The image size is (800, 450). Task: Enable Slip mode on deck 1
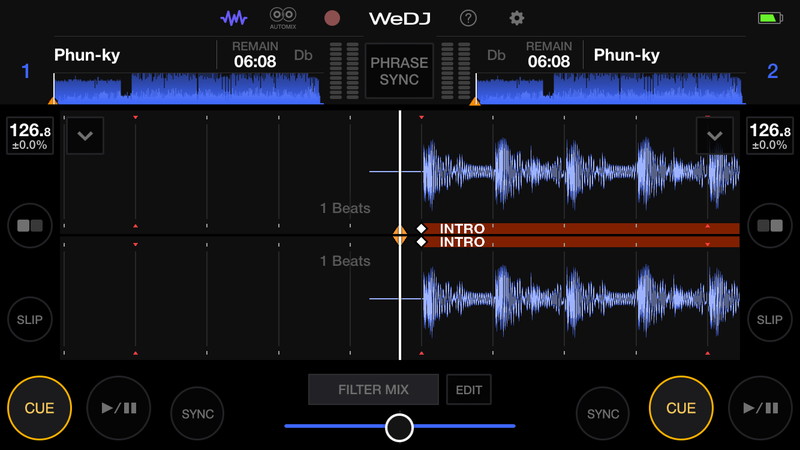(30, 319)
